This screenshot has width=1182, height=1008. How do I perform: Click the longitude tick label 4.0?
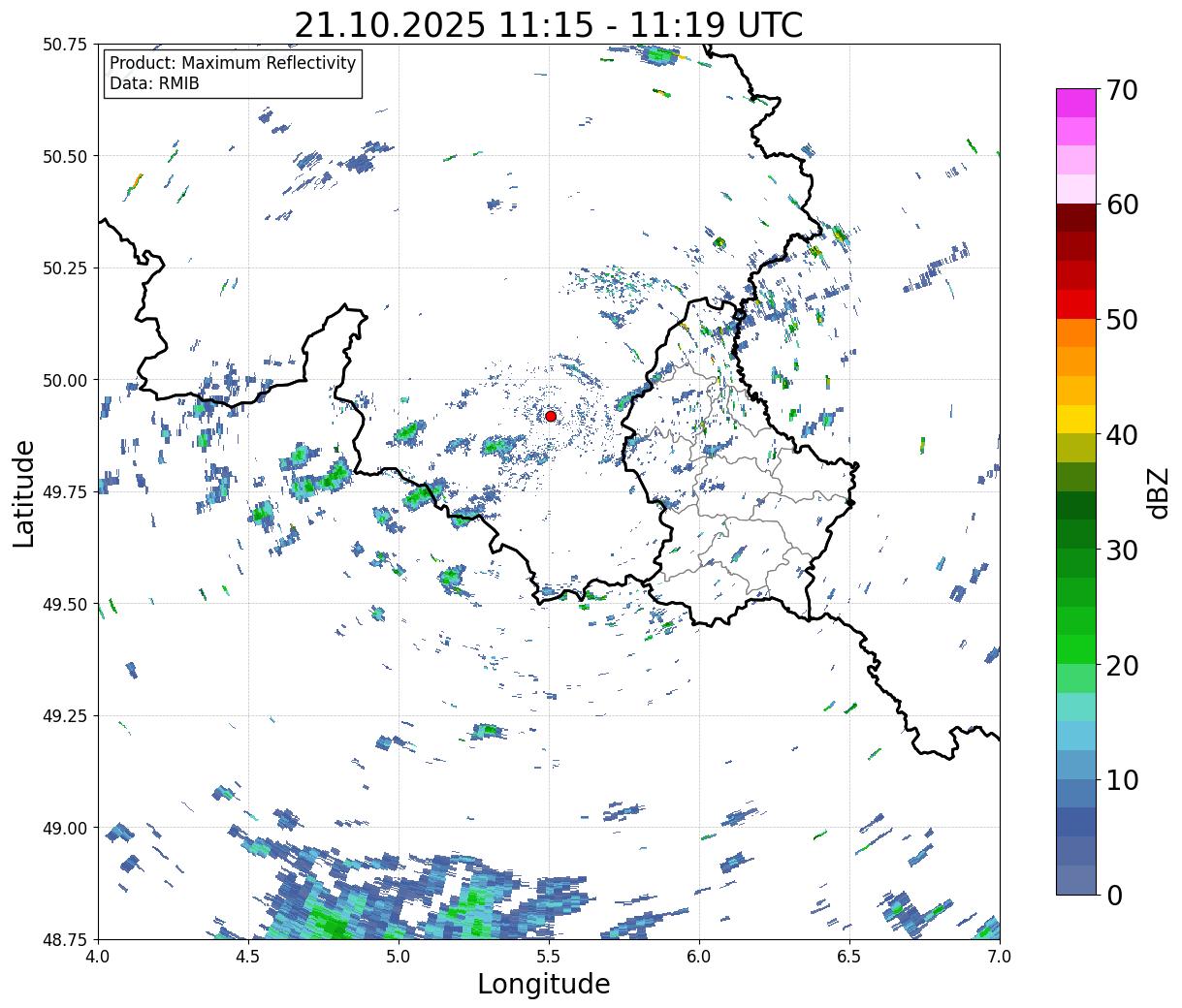(x=98, y=956)
